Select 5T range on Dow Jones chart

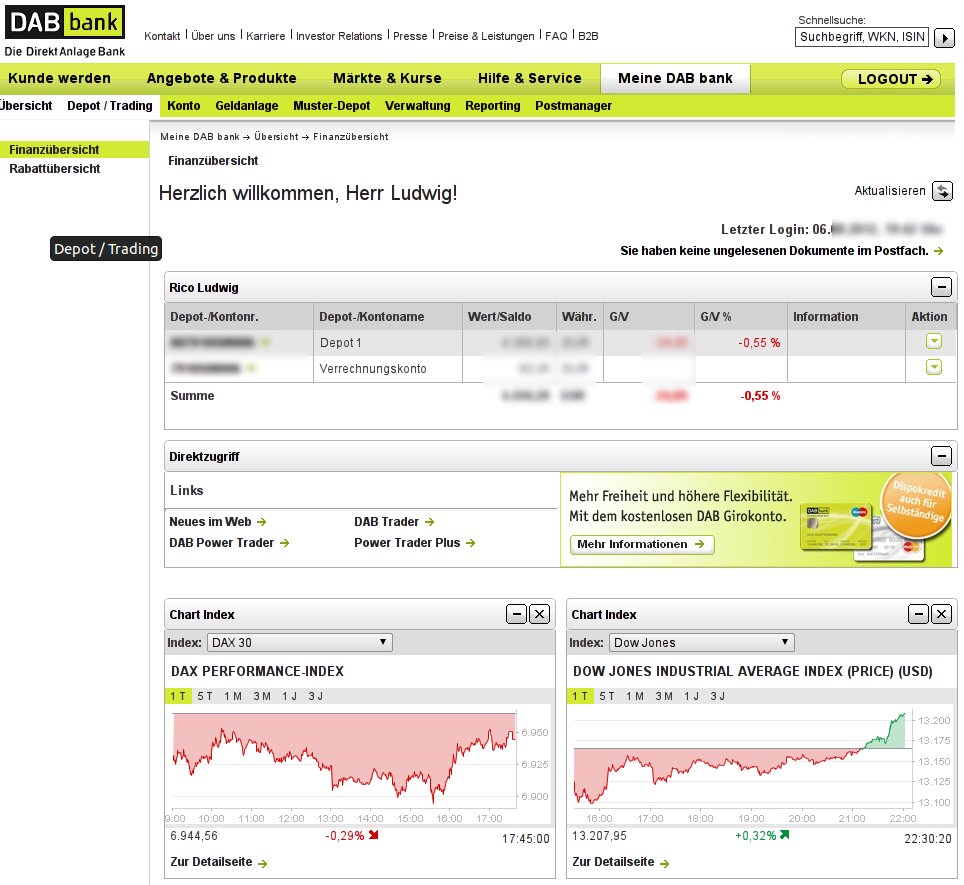click(607, 696)
